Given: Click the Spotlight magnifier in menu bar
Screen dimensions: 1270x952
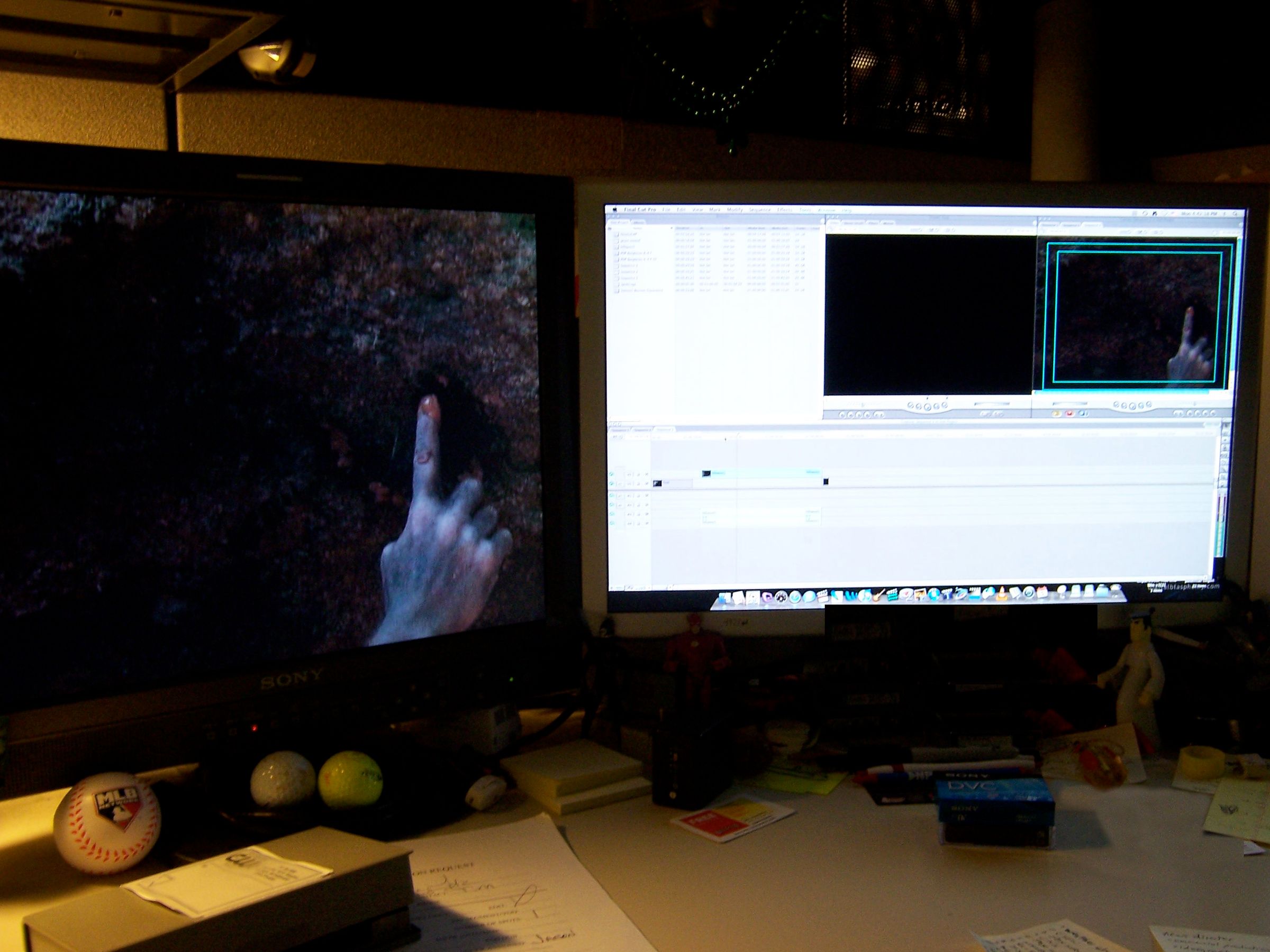Looking at the screenshot, I should [1235, 215].
